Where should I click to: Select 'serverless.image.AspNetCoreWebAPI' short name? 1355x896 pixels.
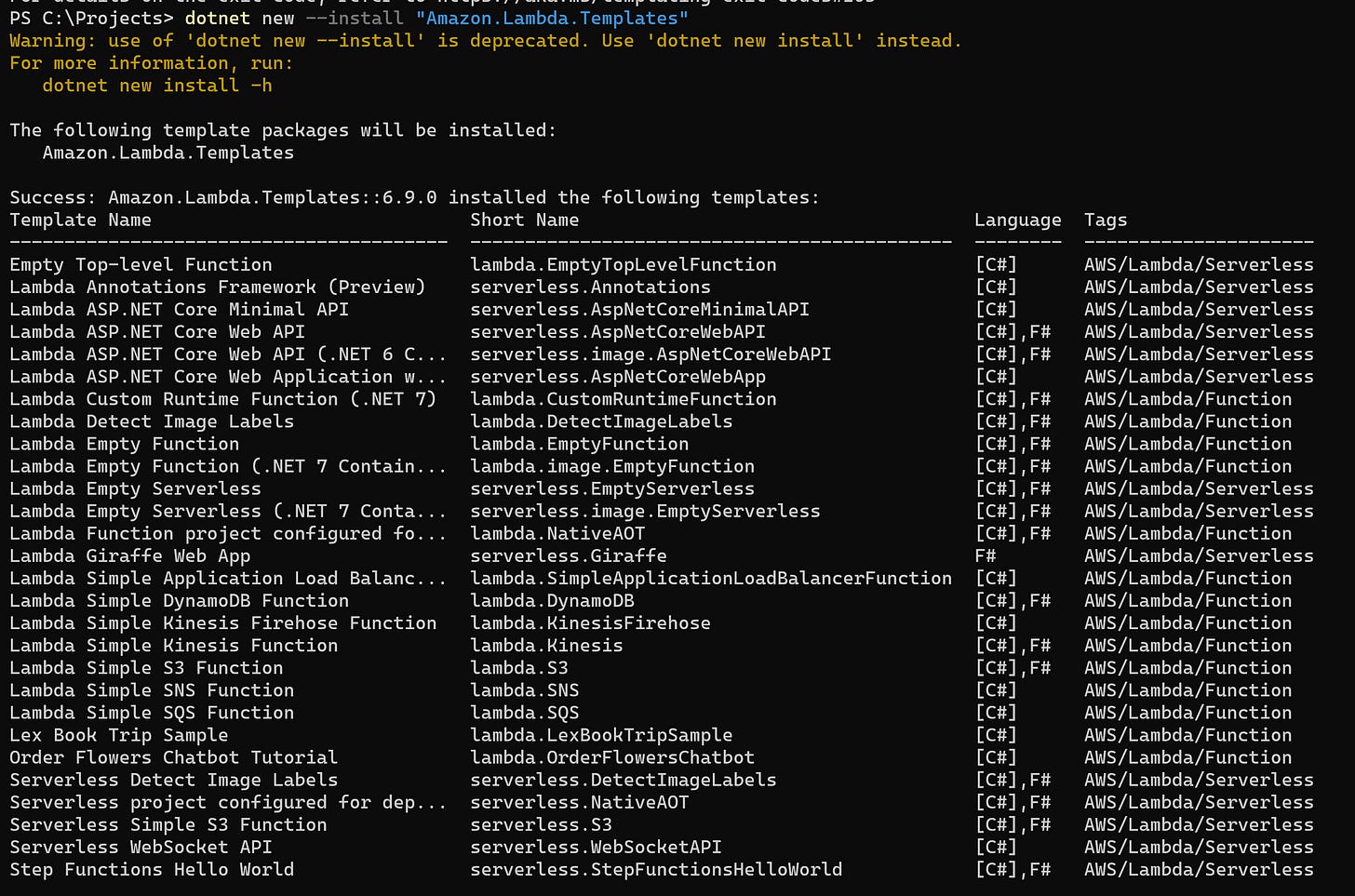coord(651,354)
